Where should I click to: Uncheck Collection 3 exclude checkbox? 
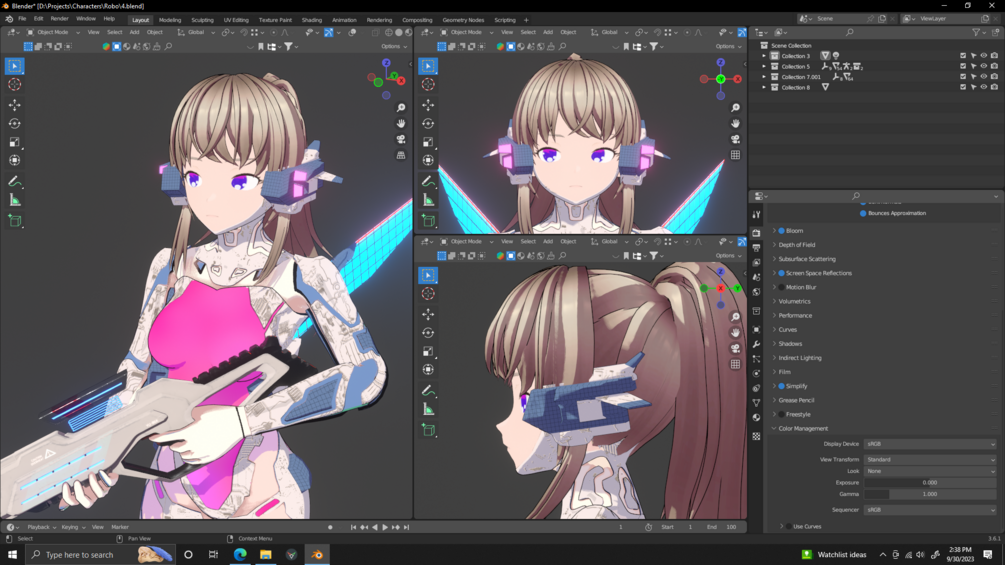[x=963, y=56]
